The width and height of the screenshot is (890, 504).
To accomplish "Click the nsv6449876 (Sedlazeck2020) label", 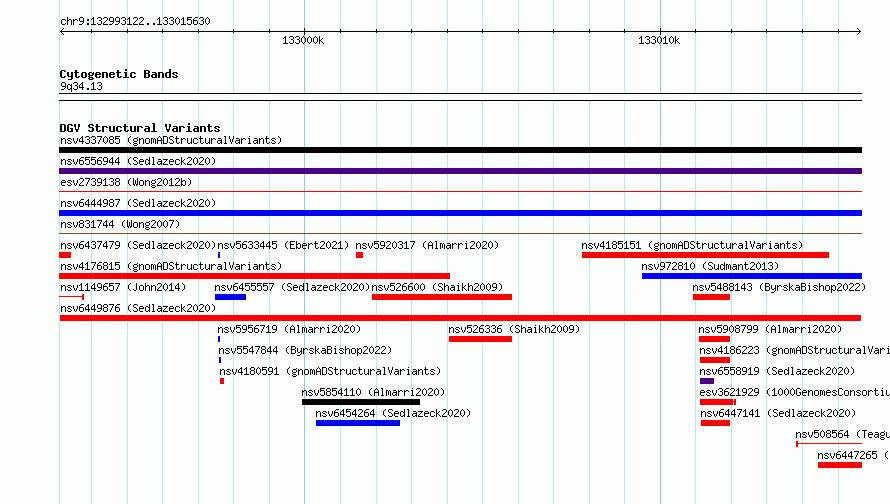I will 138,308.
